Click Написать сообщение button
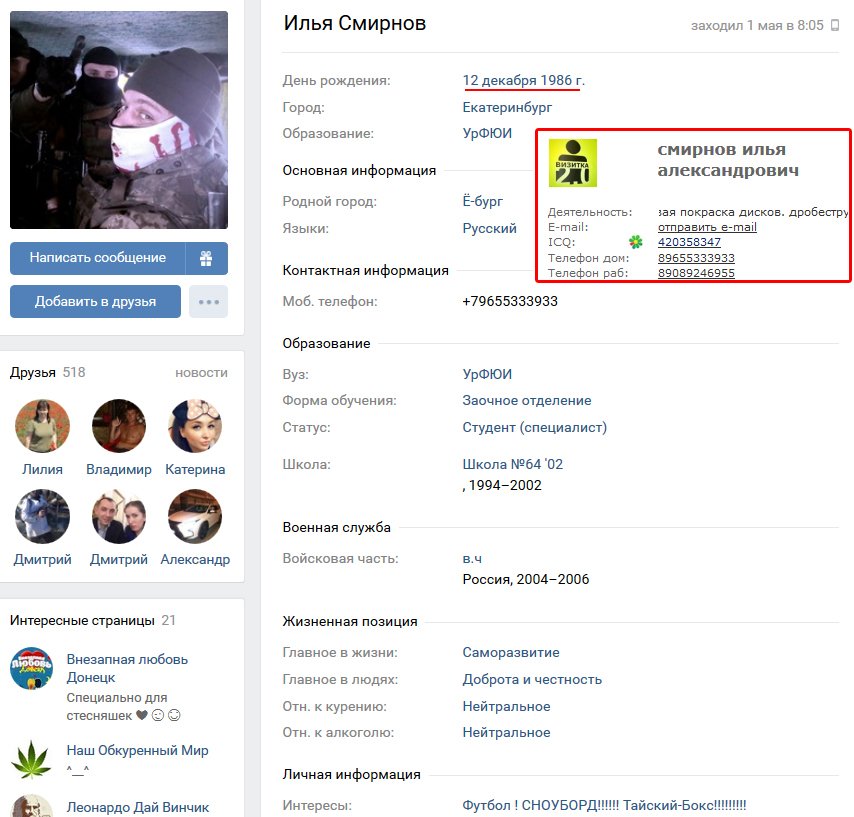Screen dimensions: 854x817 pyautogui.click(x=97, y=258)
